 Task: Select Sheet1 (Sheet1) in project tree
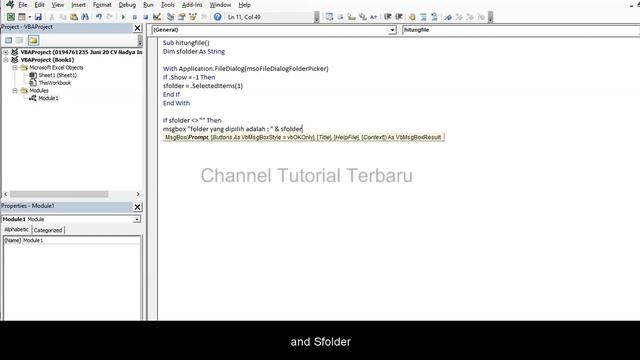coord(57,76)
